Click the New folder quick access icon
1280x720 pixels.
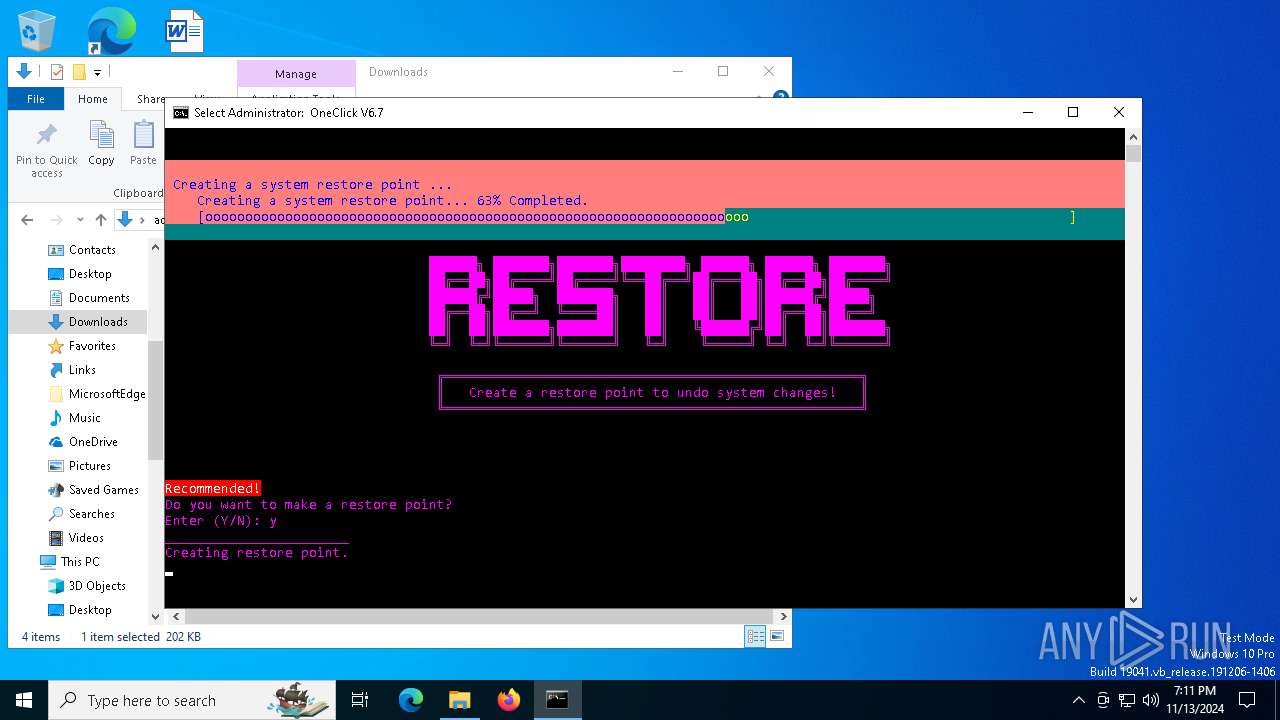(79, 72)
